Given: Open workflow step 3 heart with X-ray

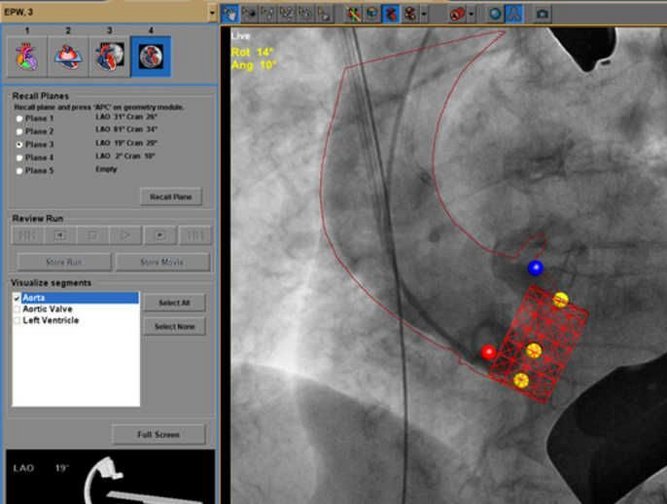Looking at the screenshot, I should click(109, 57).
